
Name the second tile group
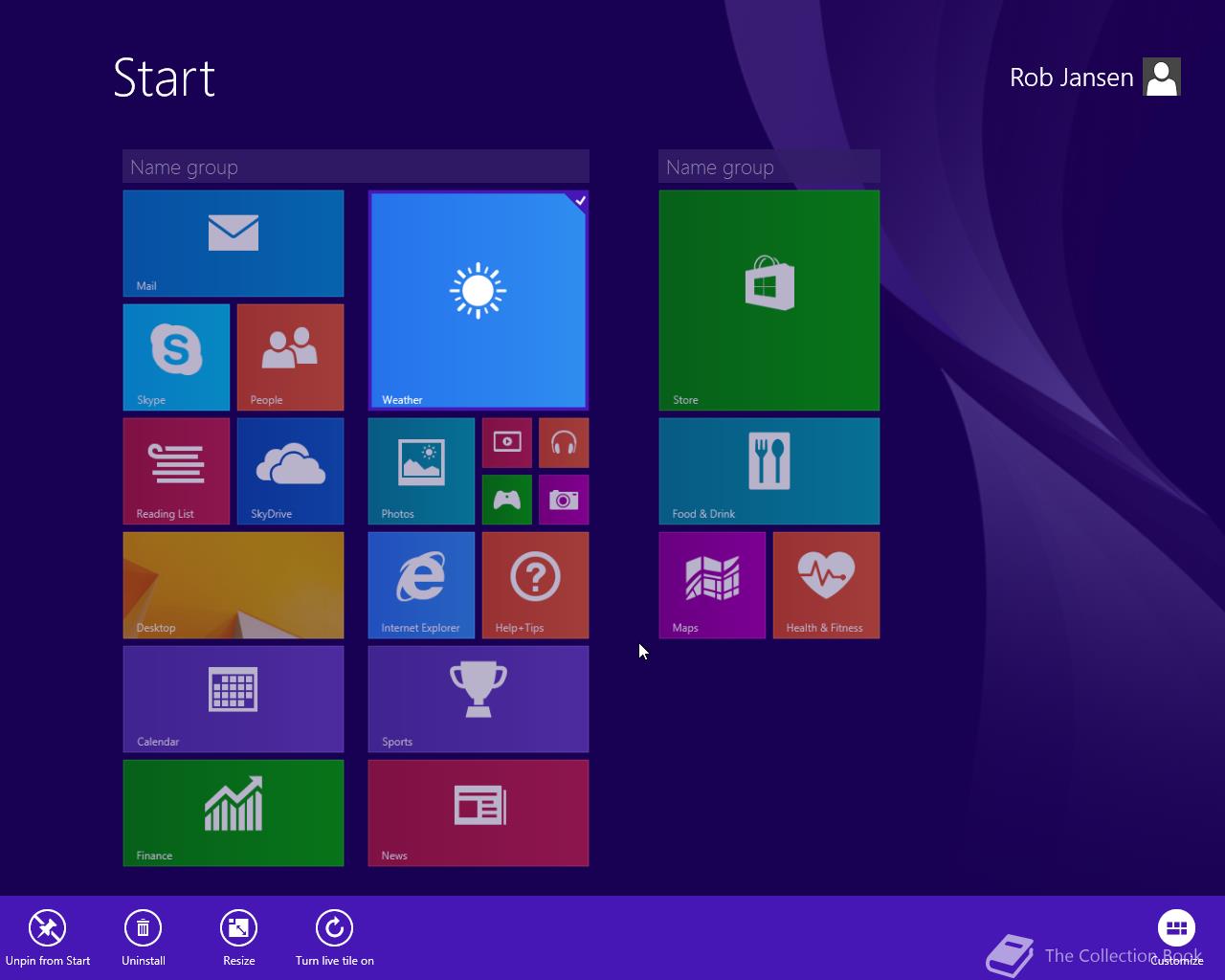coord(769,167)
